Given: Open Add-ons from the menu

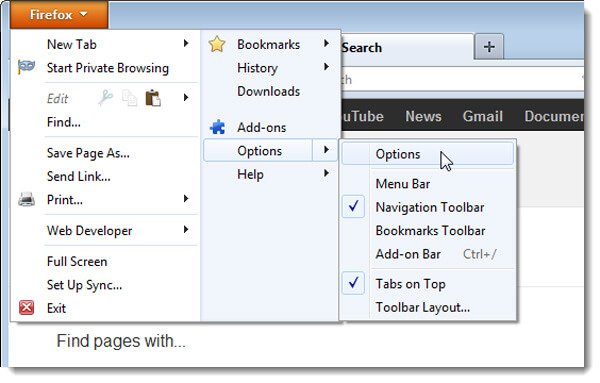Looking at the screenshot, I should 261,127.
